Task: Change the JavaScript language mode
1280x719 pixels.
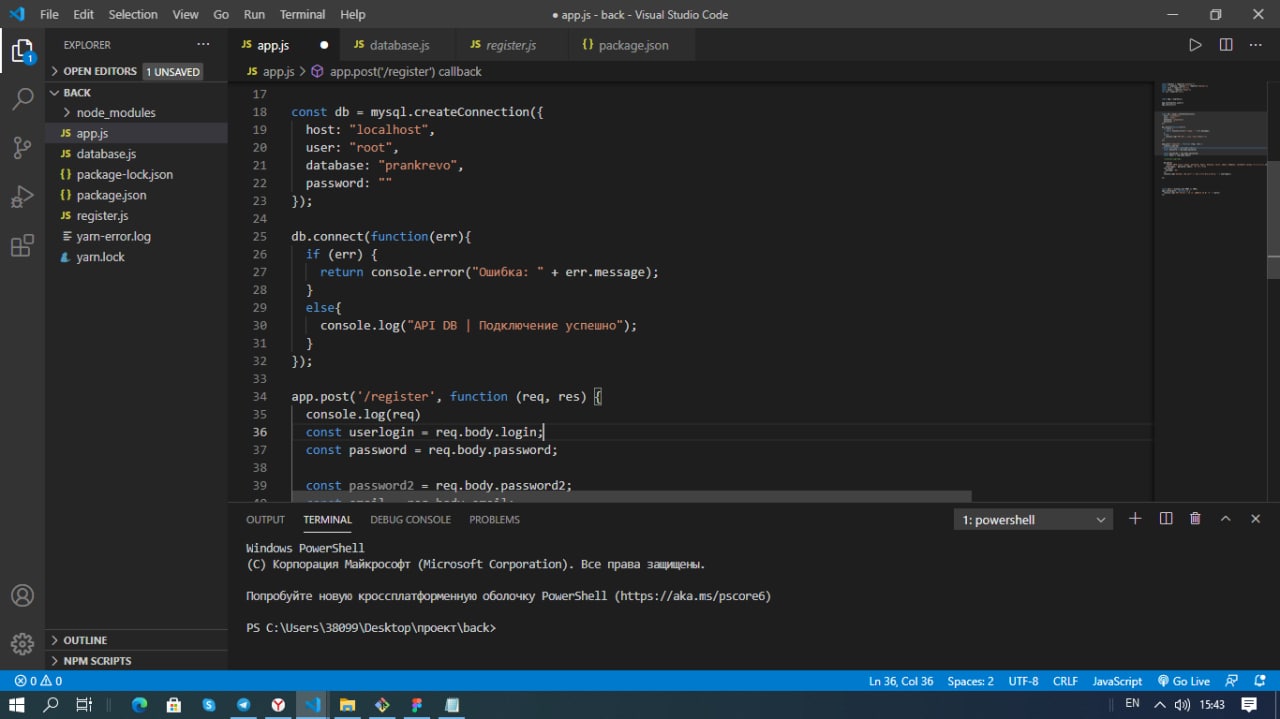Action: tap(1116, 681)
